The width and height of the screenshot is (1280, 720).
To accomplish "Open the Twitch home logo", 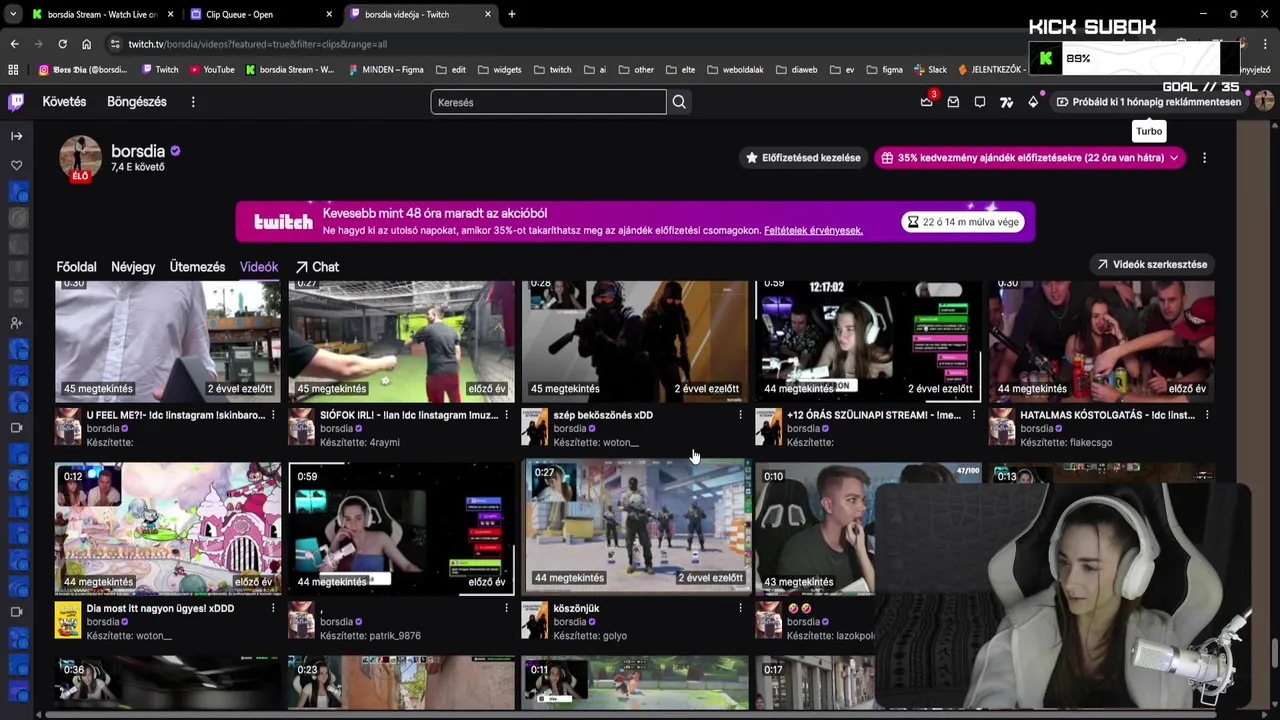I will (x=16, y=102).
